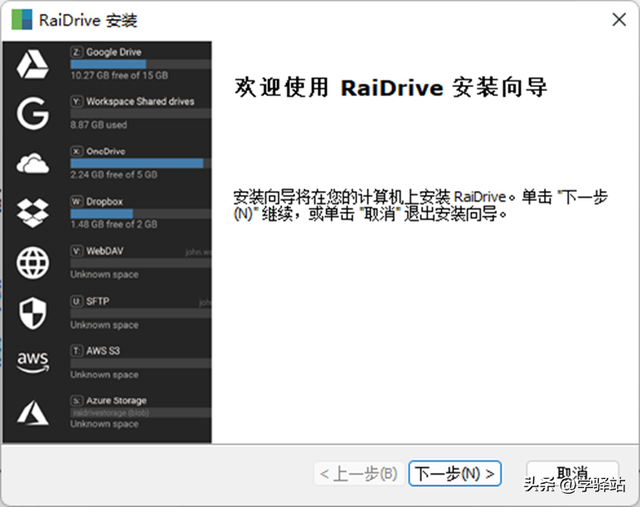
Task: Click the RaiDrive logo in the title bar
Action: tap(22, 19)
